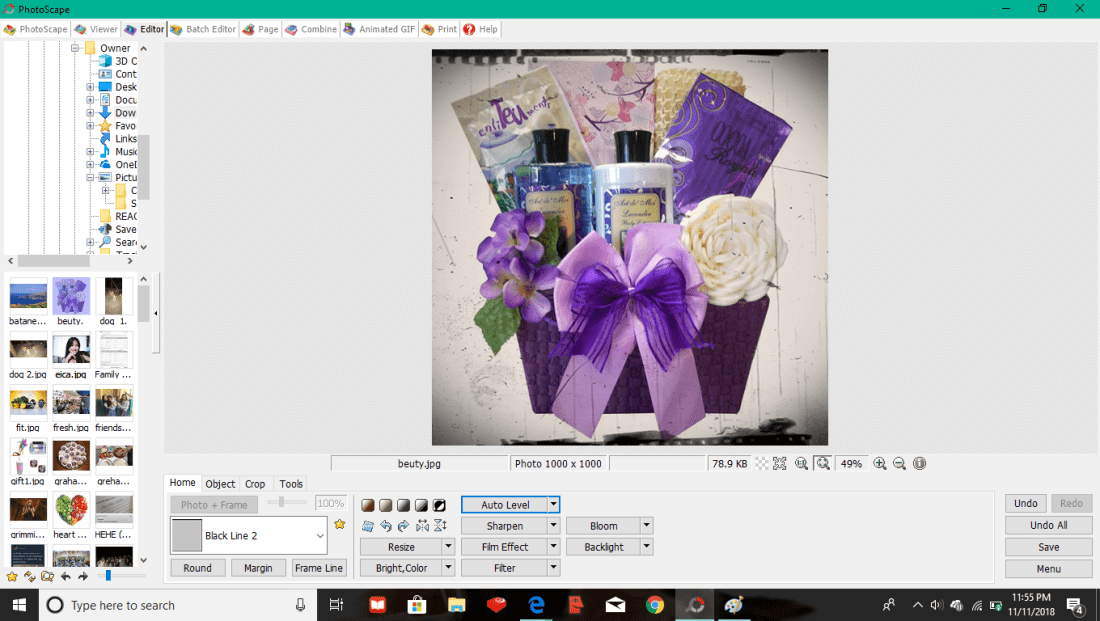Screen dimensions: 1100x621
Task: Open Auto Level dropdown arrow
Action: (554, 505)
